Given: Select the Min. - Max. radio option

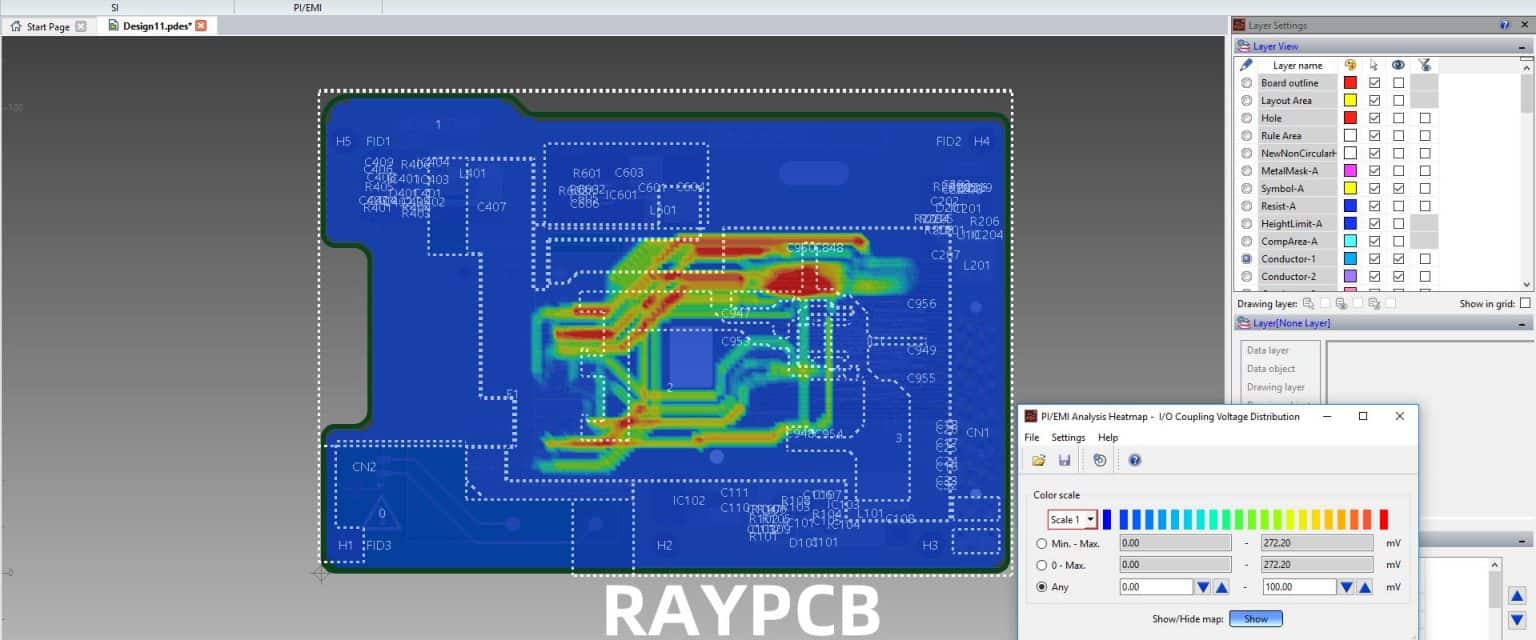Looking at the screenshot, I should [x=1041, y=543].
